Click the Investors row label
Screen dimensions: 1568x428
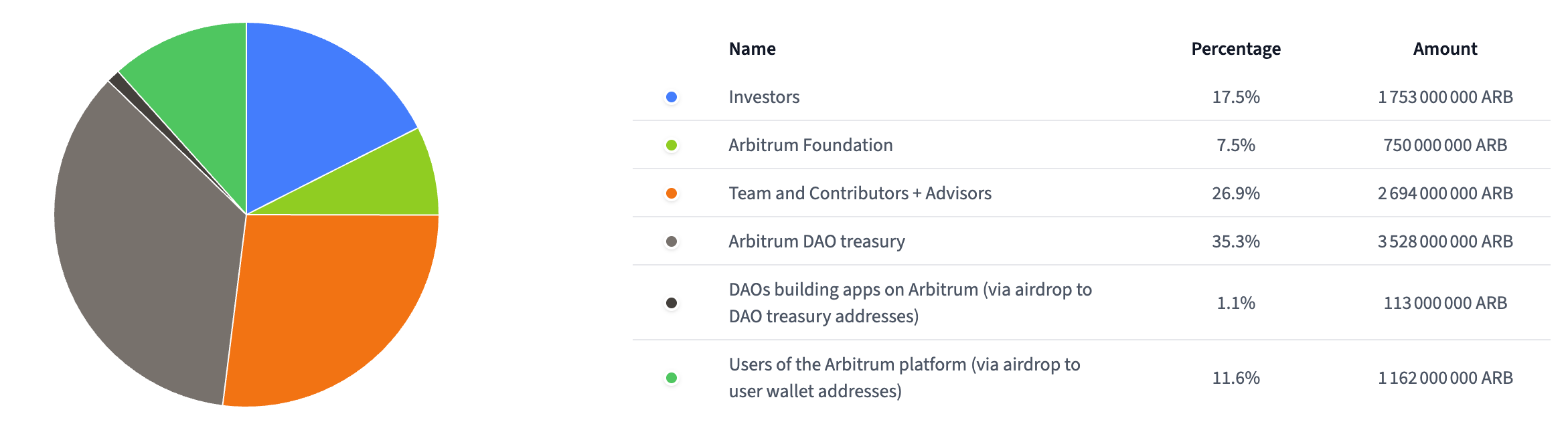(764, 97)
